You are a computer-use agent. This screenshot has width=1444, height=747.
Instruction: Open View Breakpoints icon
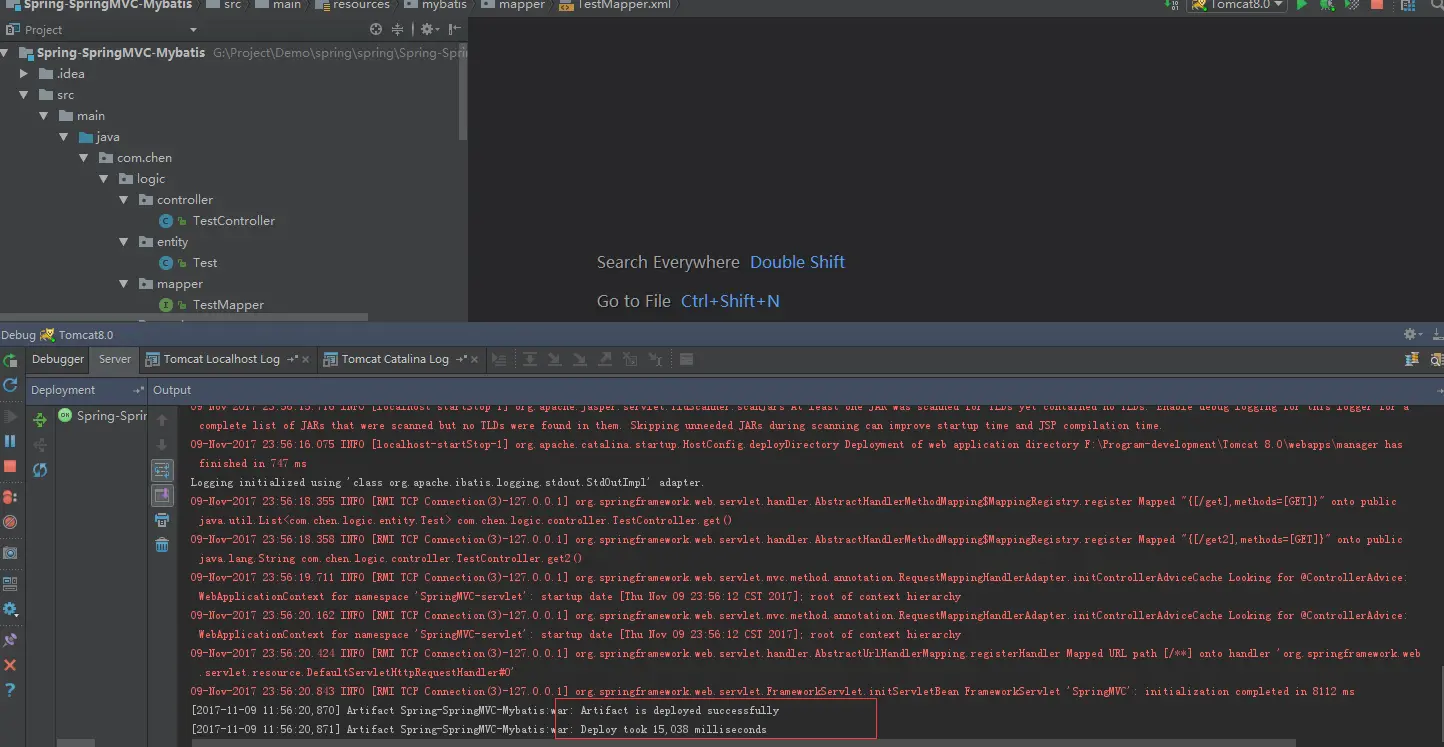(x=10, y=496)
